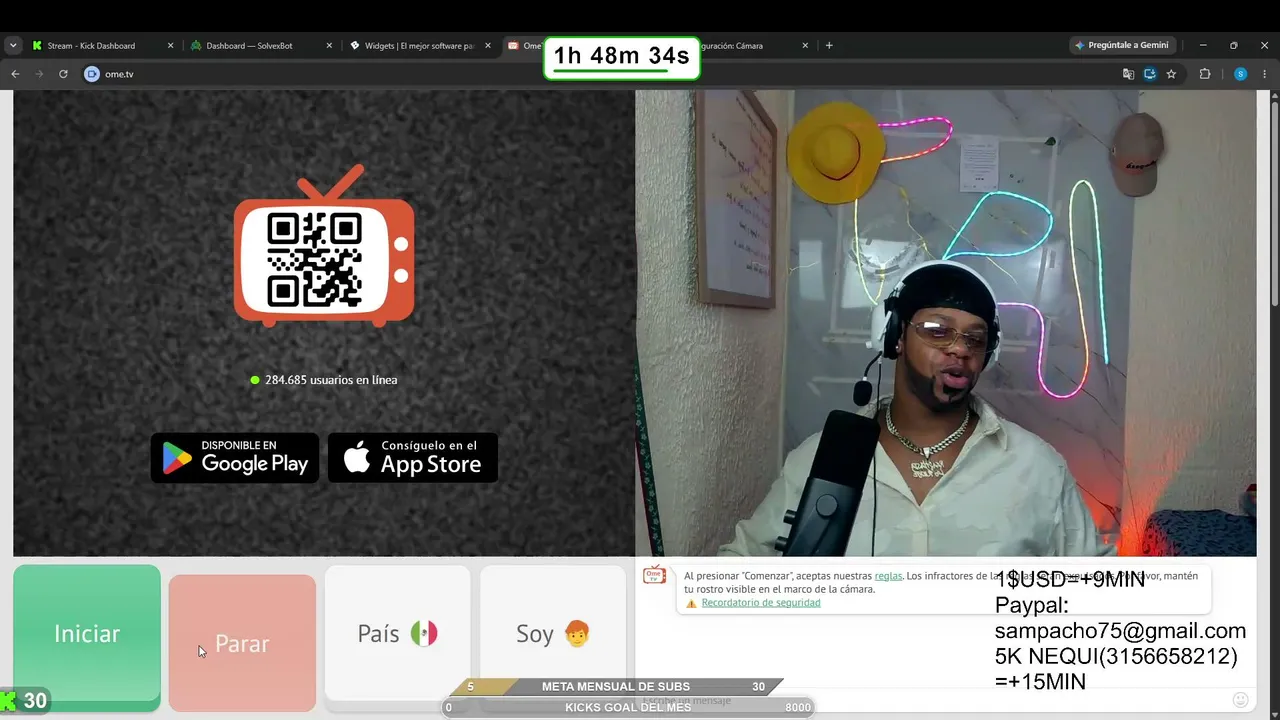The height and width of the screenshot is (720, 1280).
Task: Click the "284.685 usuarios en línea" text
Action: coord(331,380)
